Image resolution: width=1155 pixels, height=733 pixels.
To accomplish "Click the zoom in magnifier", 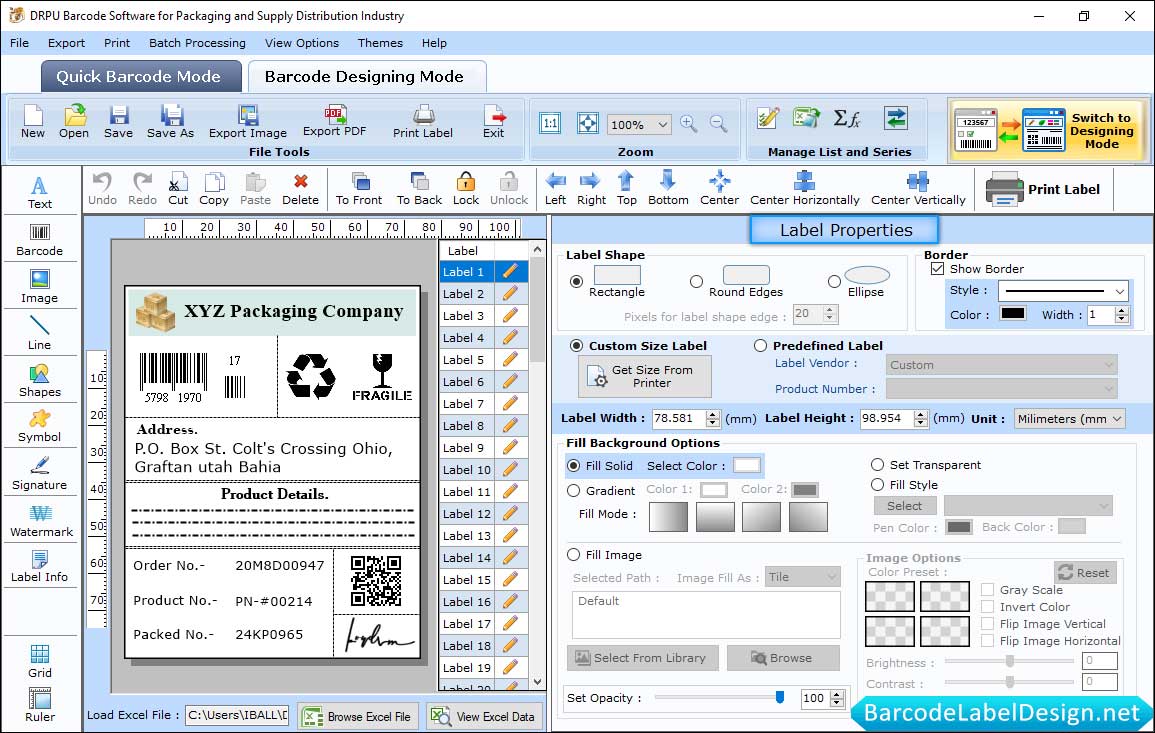I will (x=688, y=124).
